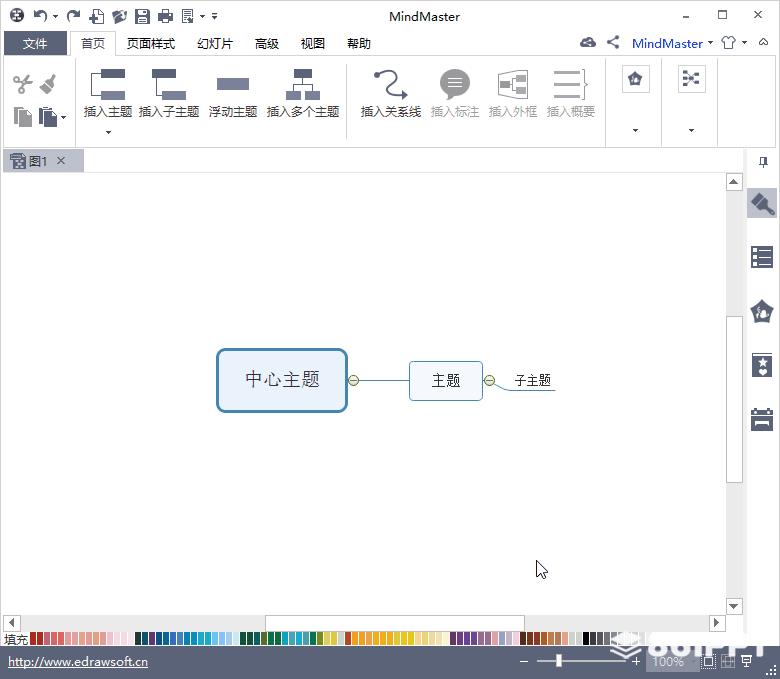Adjust the zoom slider handle
This screenshot has width=780, height=679.
coord(559,661)
